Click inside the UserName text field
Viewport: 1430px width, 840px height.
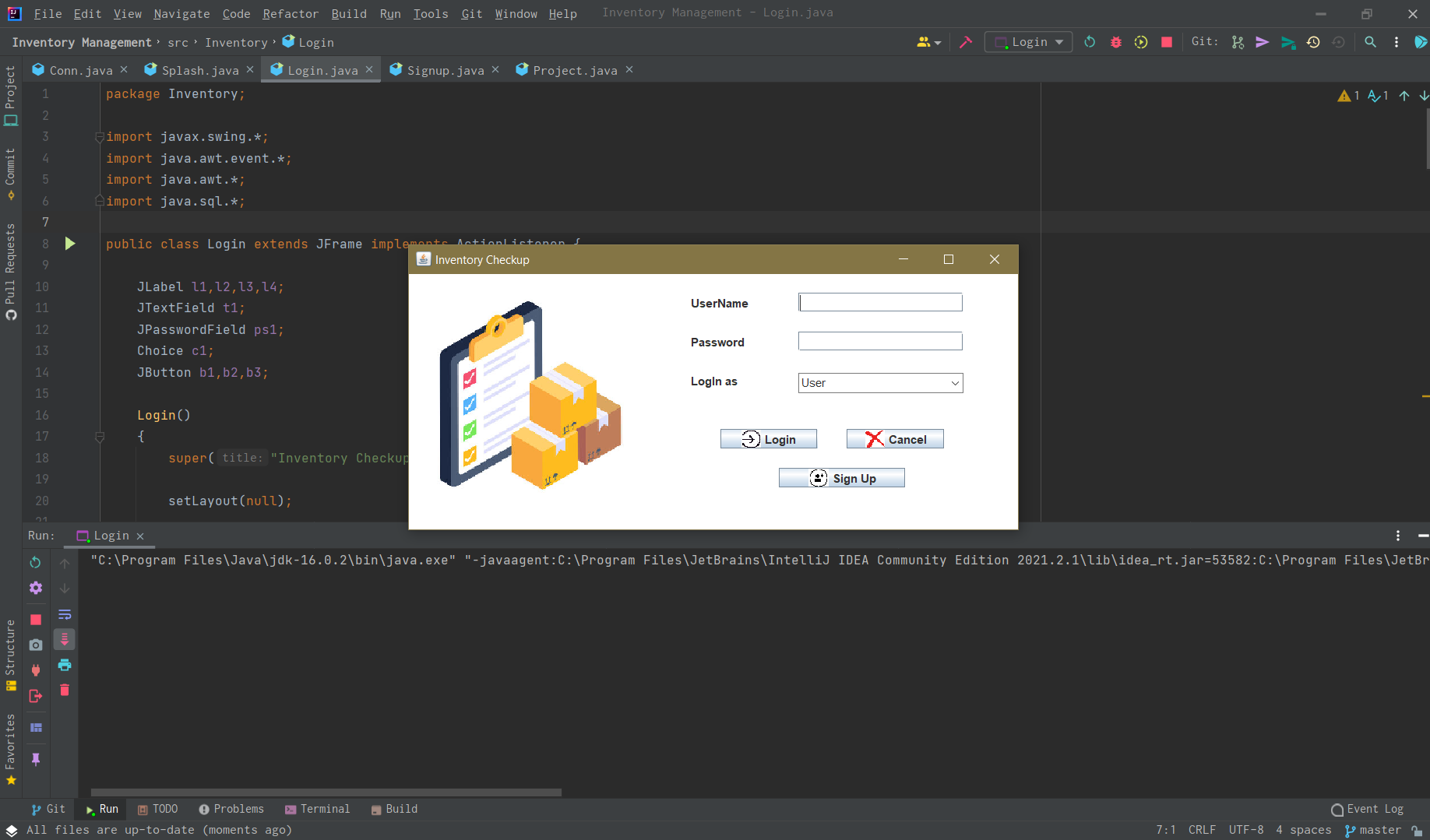click(880, 302)
